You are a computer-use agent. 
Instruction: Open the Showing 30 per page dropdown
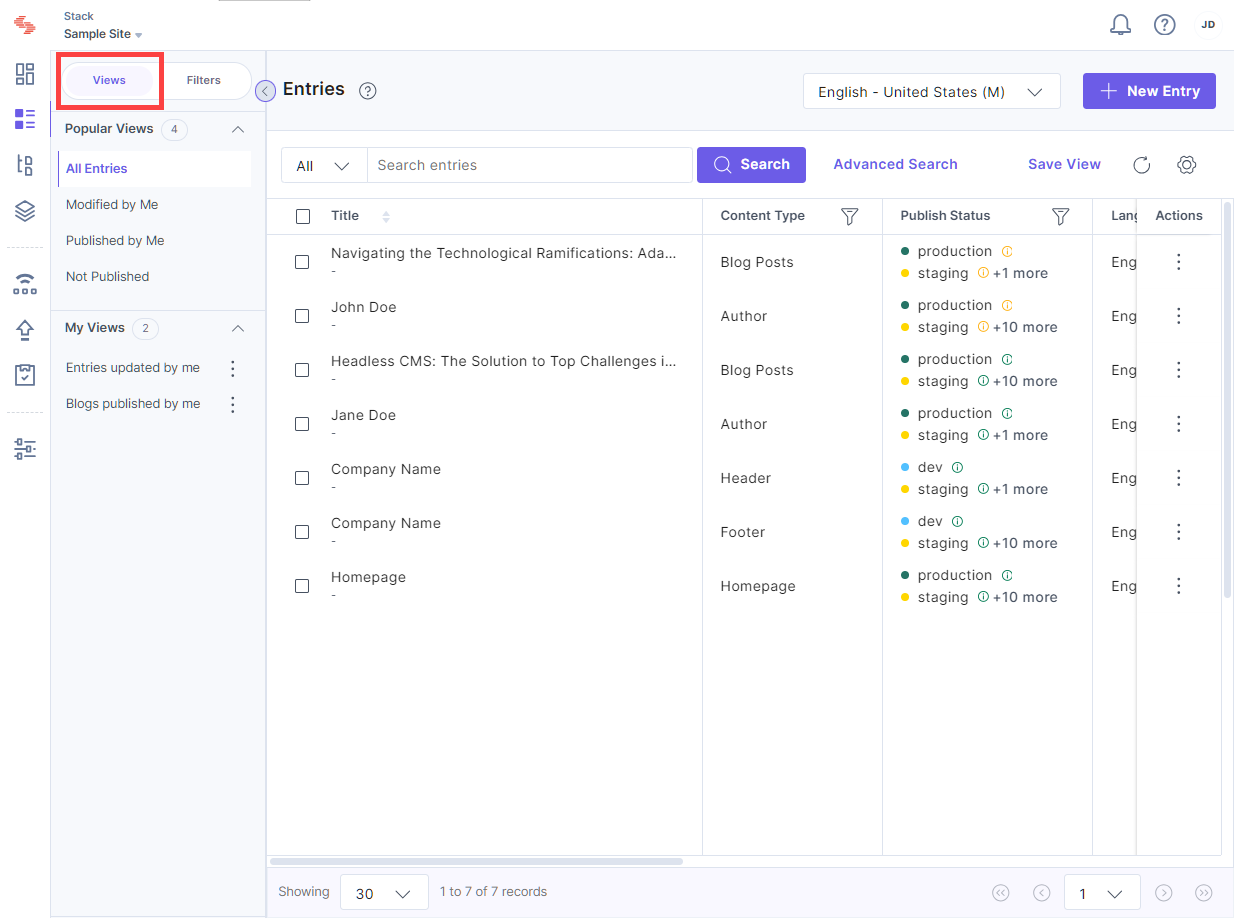(x=384, y=893)
